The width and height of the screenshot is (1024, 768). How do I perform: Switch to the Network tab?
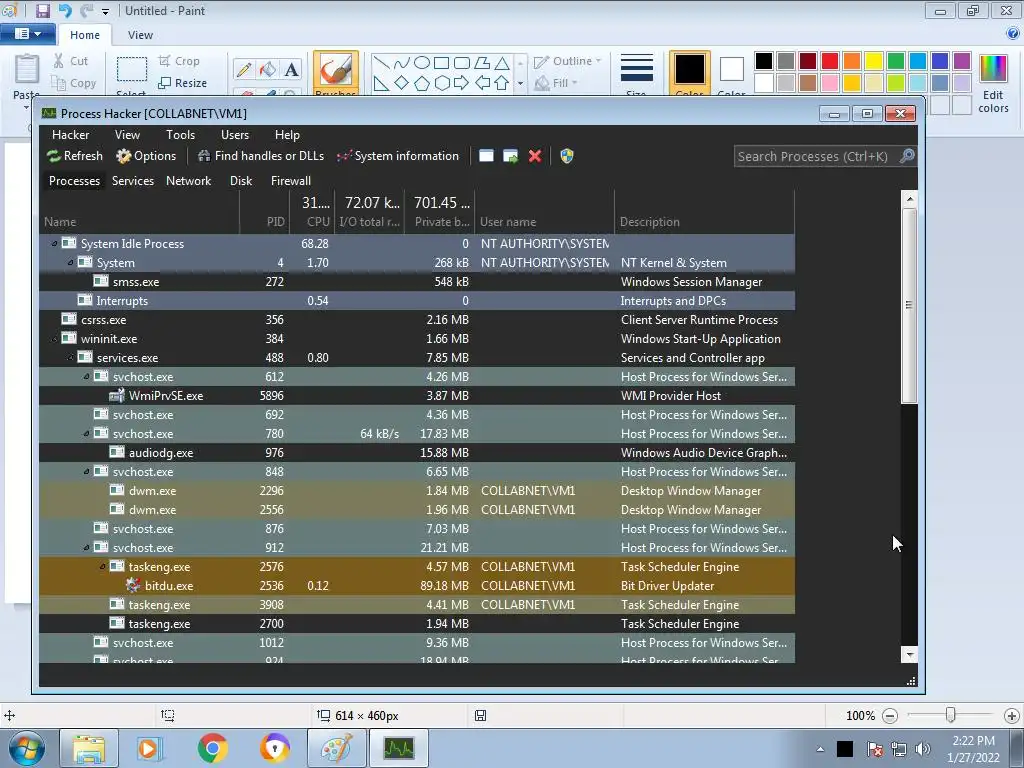188,181
